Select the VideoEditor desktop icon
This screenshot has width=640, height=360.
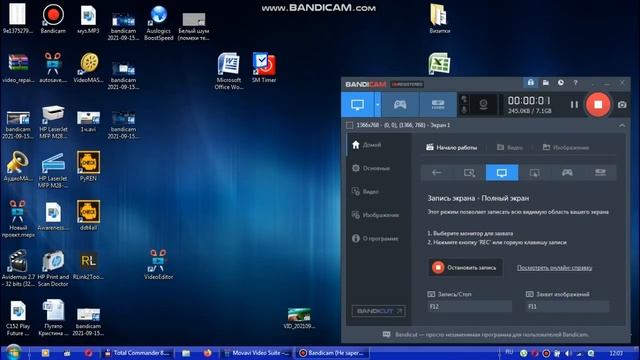coord(158,264)
